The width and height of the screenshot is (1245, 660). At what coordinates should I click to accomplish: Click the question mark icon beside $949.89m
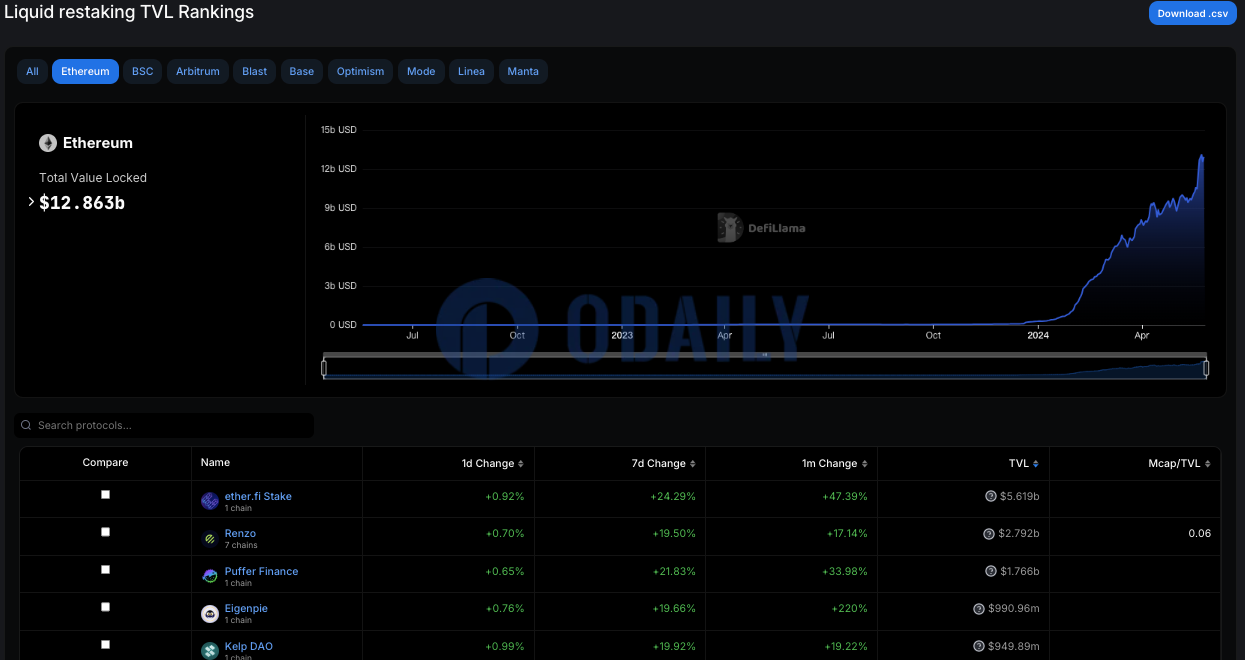click(979, 646)
